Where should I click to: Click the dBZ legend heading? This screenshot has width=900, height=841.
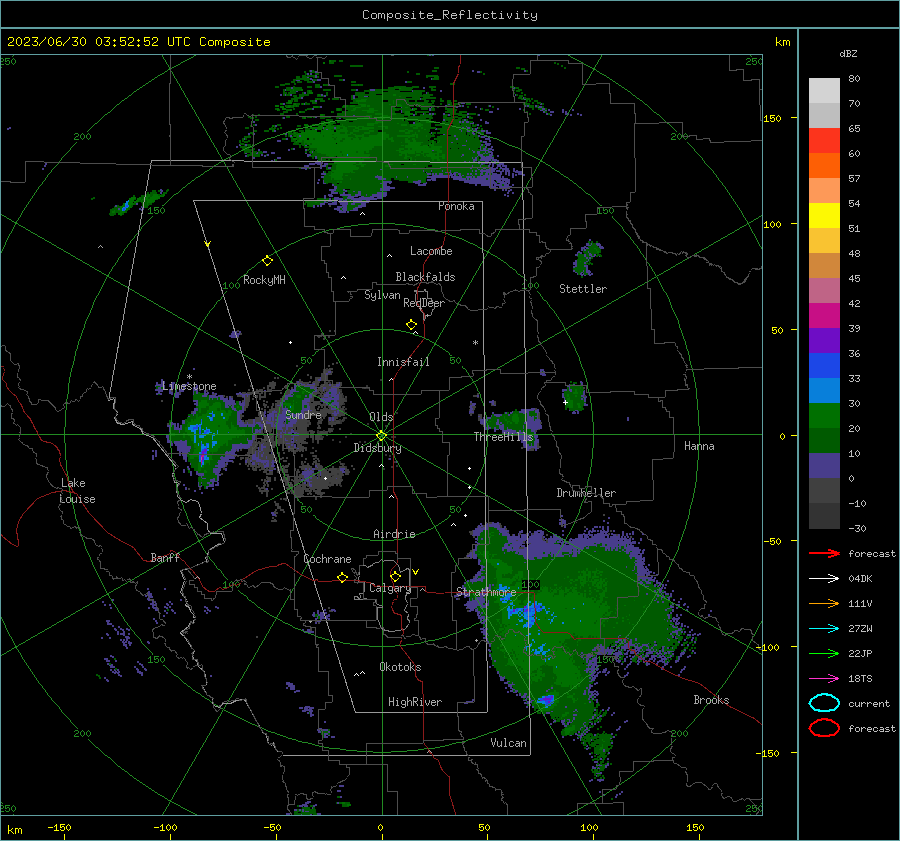click(848, 53)
